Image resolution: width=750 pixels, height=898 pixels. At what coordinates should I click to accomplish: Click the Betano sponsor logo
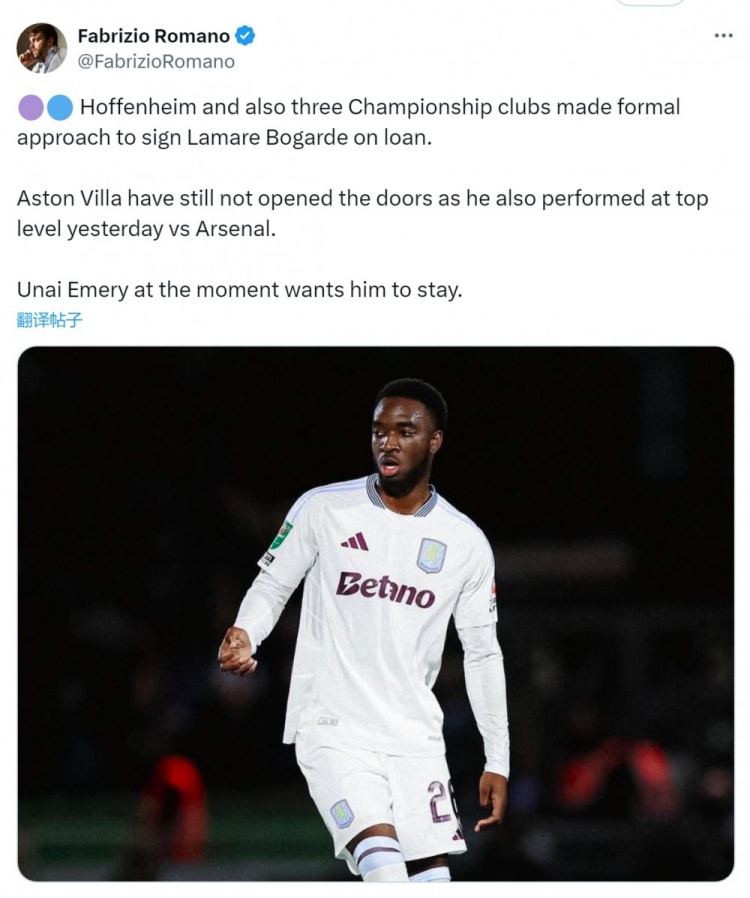pos(385,588)
